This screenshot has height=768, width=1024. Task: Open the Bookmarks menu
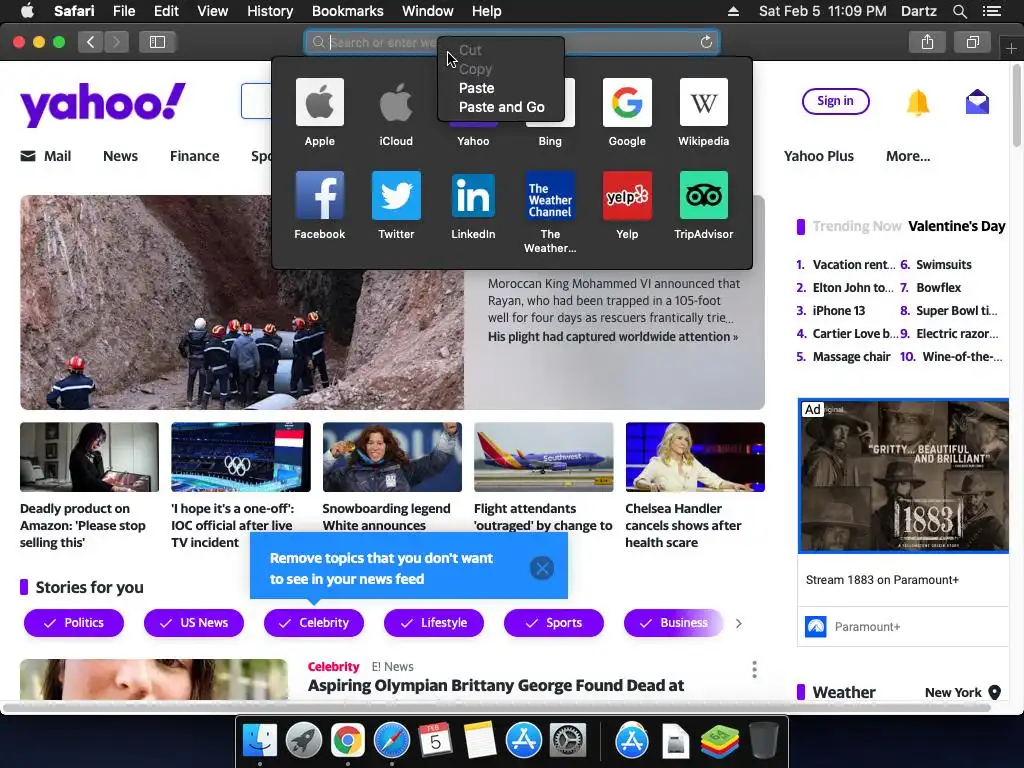pyautogui.click(x=347, y=11)
